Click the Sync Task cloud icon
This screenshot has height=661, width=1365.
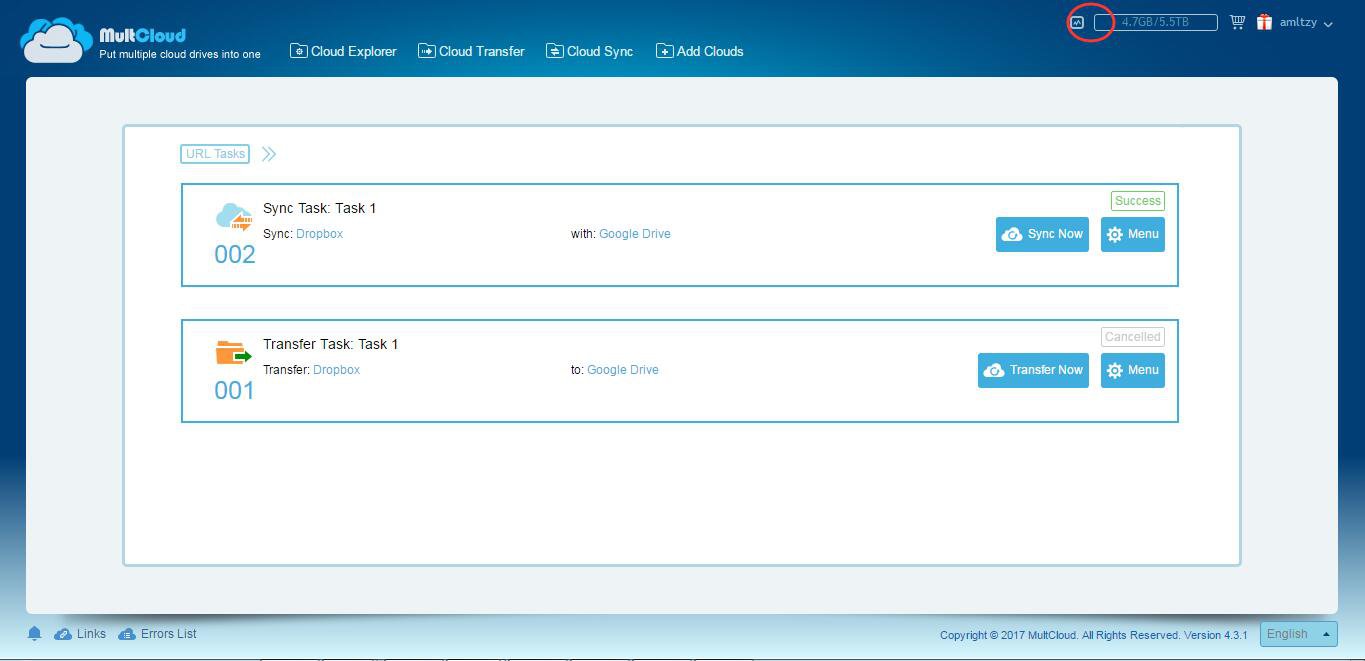(234, 217)
